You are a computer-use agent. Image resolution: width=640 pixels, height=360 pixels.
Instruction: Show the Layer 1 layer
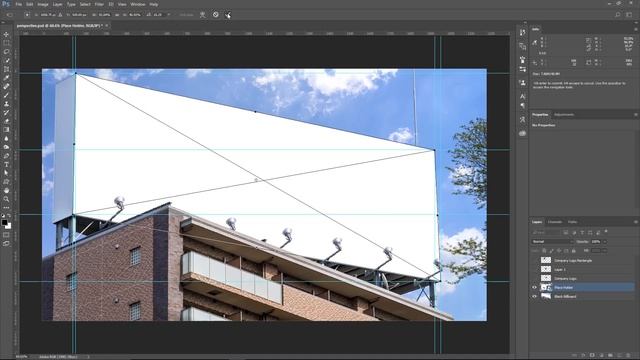(x=534, y=269)
